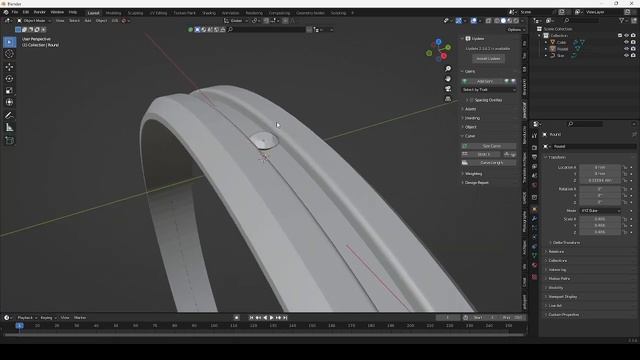Image resolution: width=640 pixels, height=360 pixels.
Task: Open the File menu
Action: point(15,12)
